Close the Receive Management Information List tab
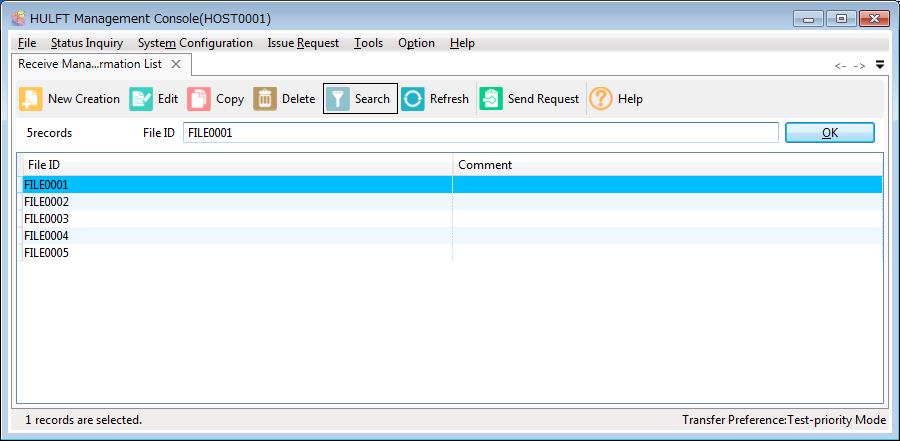 tap(176, 64)
